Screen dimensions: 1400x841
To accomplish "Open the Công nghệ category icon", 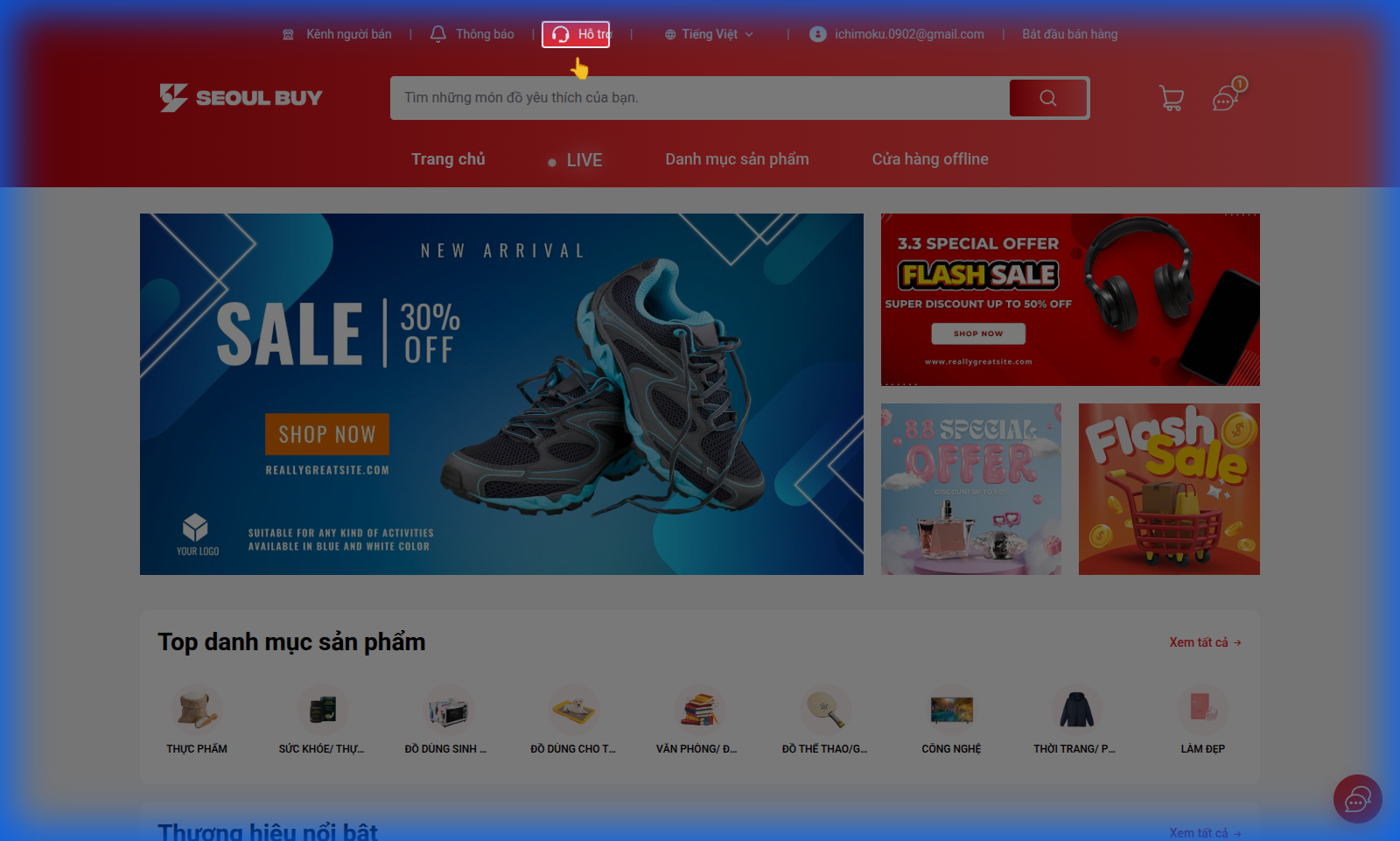I will [x=951, y=710].
